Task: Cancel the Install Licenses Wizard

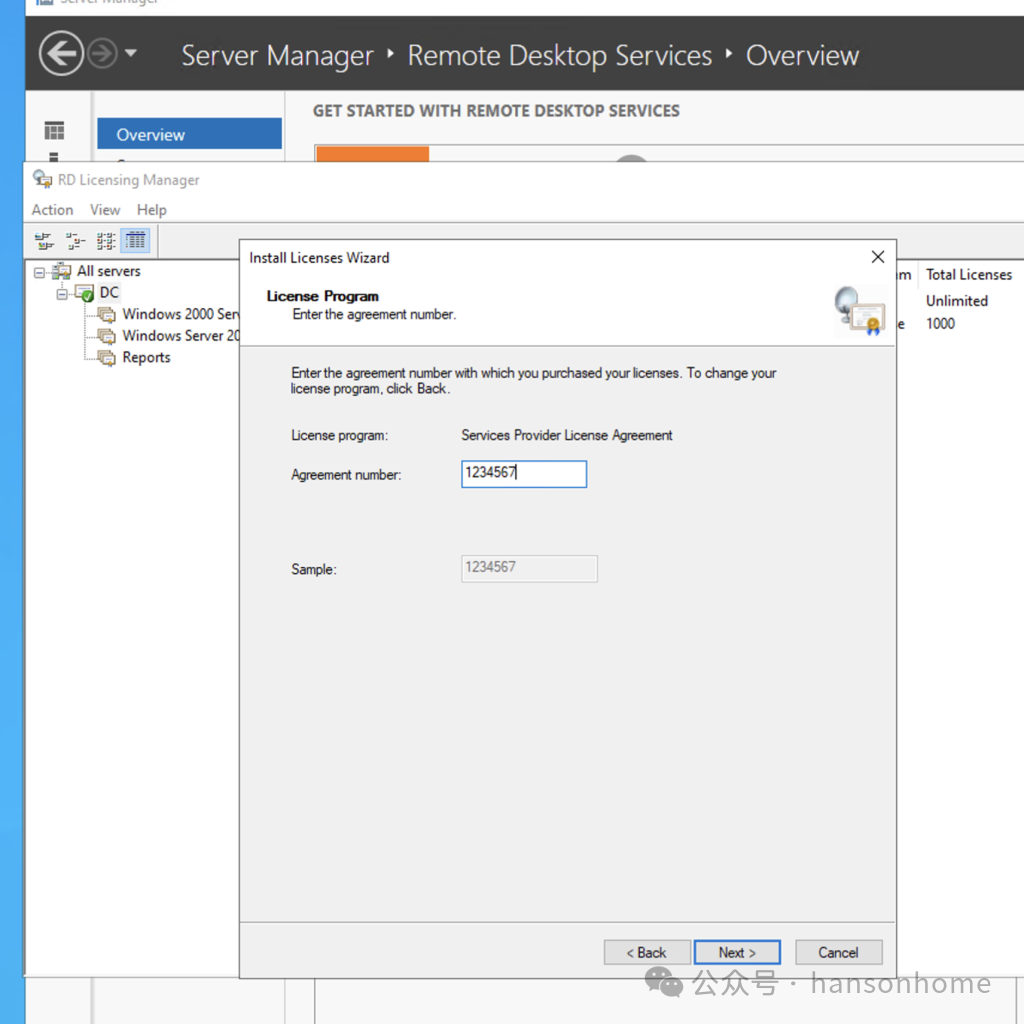Action: point(838,952)
